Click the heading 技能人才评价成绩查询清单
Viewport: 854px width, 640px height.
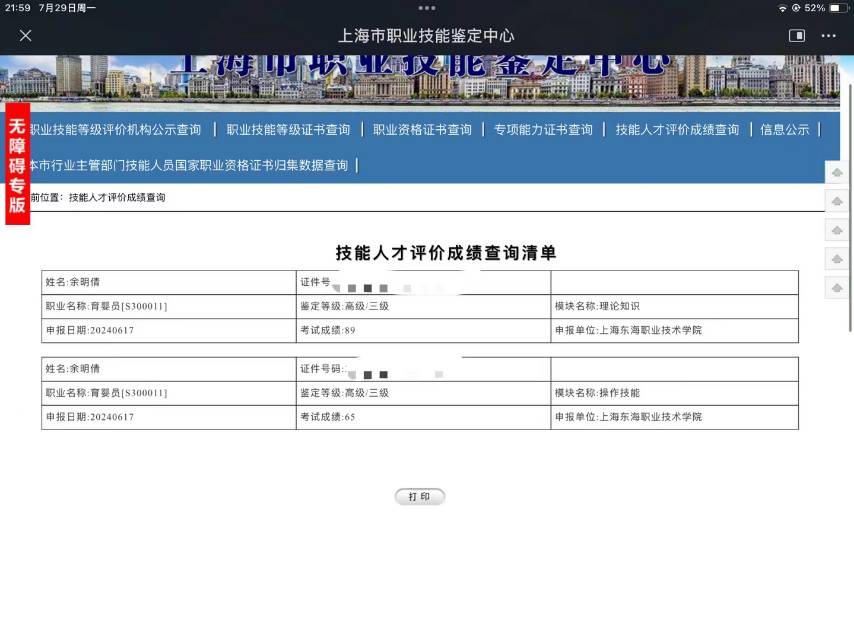point(446,253)
